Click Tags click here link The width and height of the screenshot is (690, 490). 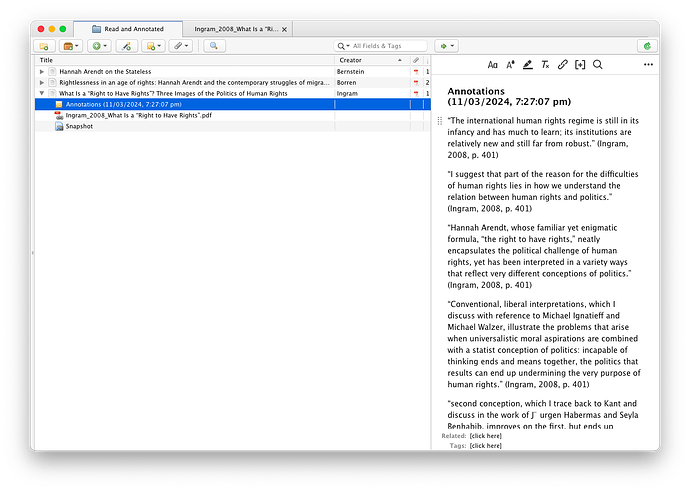point(485,446)
